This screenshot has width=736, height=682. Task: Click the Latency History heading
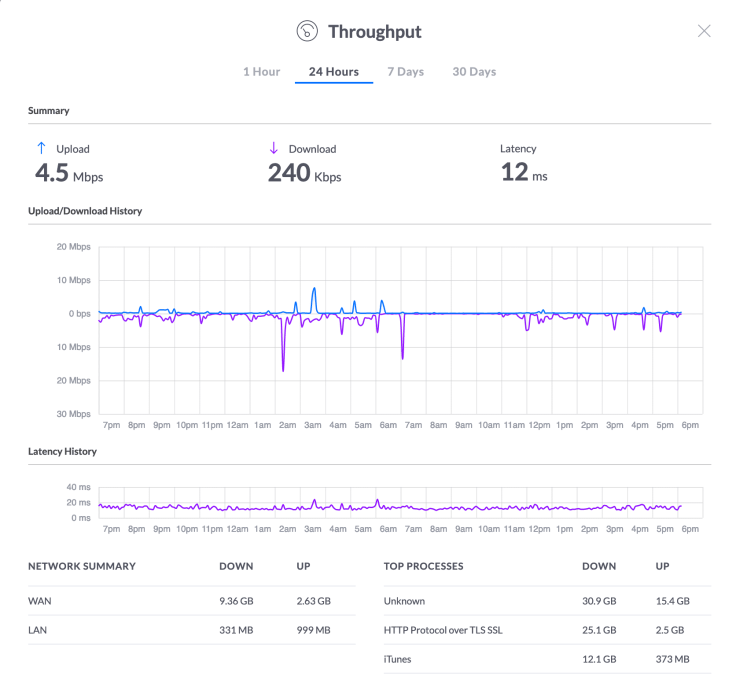click(62, 452)
